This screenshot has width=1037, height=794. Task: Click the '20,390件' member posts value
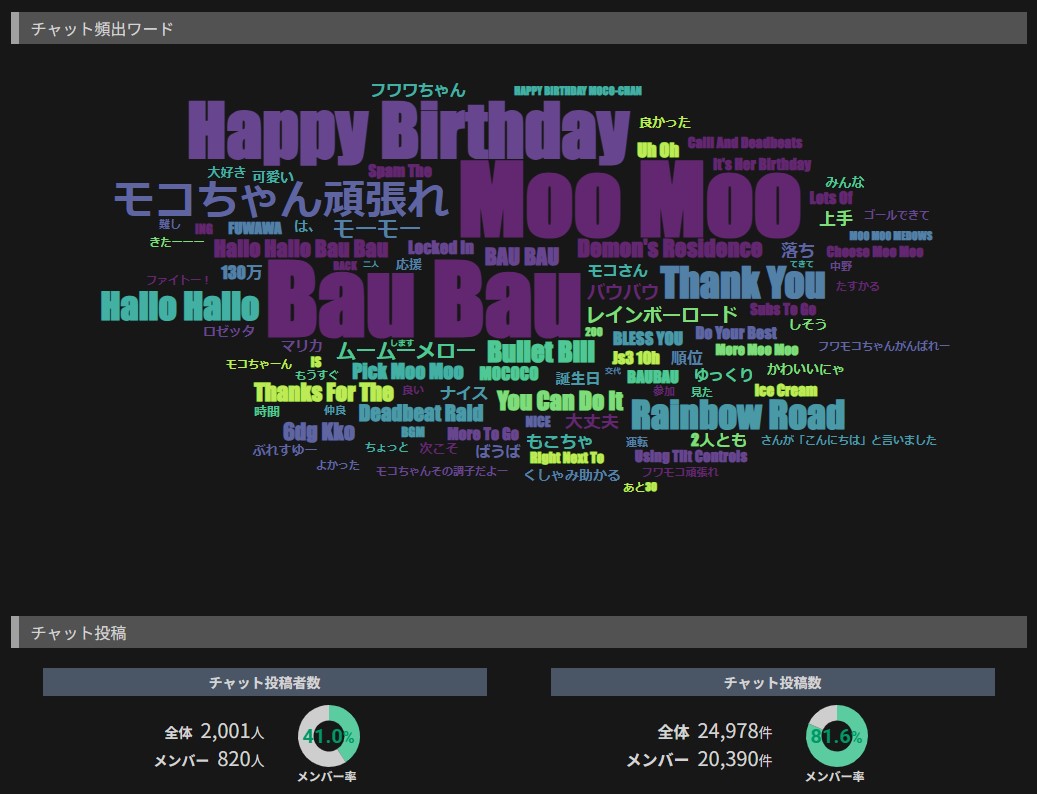click(x=734, y=759)
